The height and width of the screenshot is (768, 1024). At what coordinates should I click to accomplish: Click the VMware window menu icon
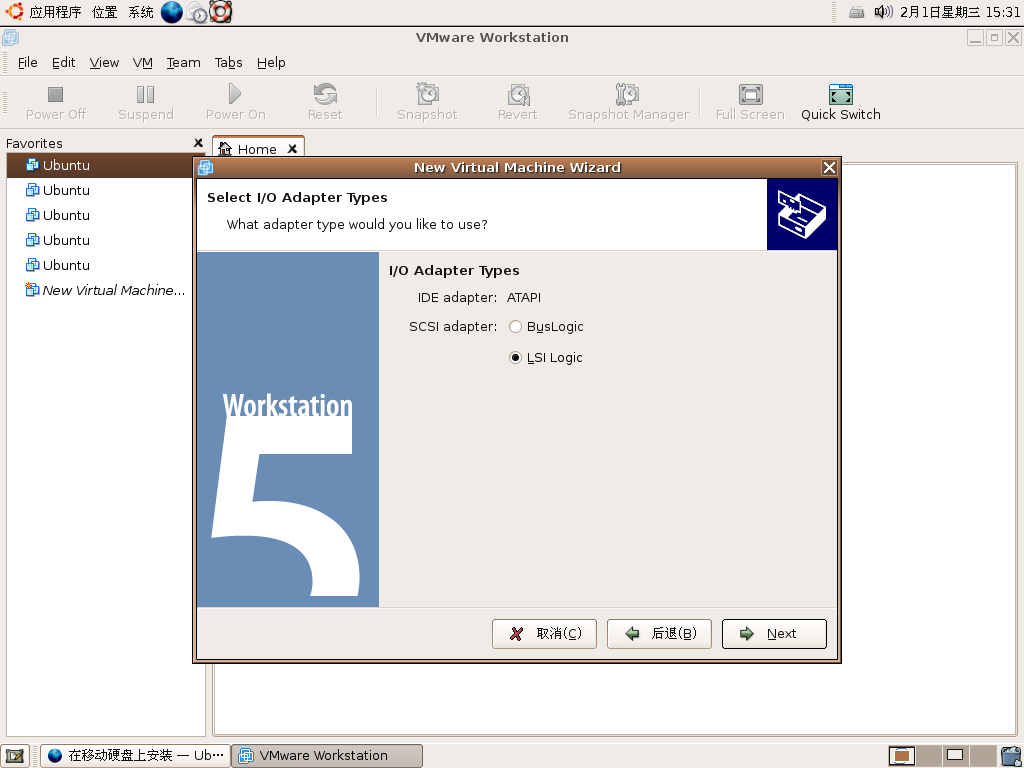tap(10, 38)
